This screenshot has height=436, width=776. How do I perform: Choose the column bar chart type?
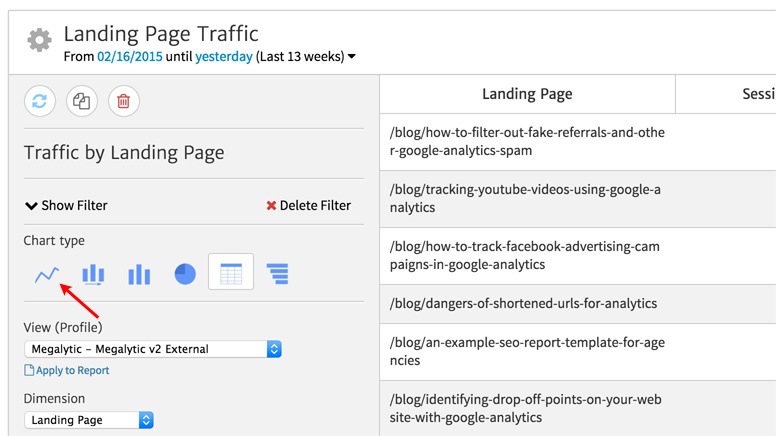pyautogui.click(x=139, y=274)
